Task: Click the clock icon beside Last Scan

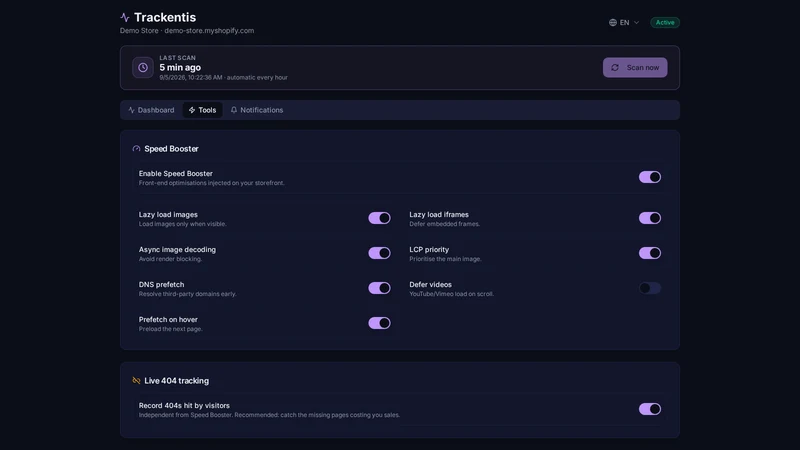Action: point(143,67)
